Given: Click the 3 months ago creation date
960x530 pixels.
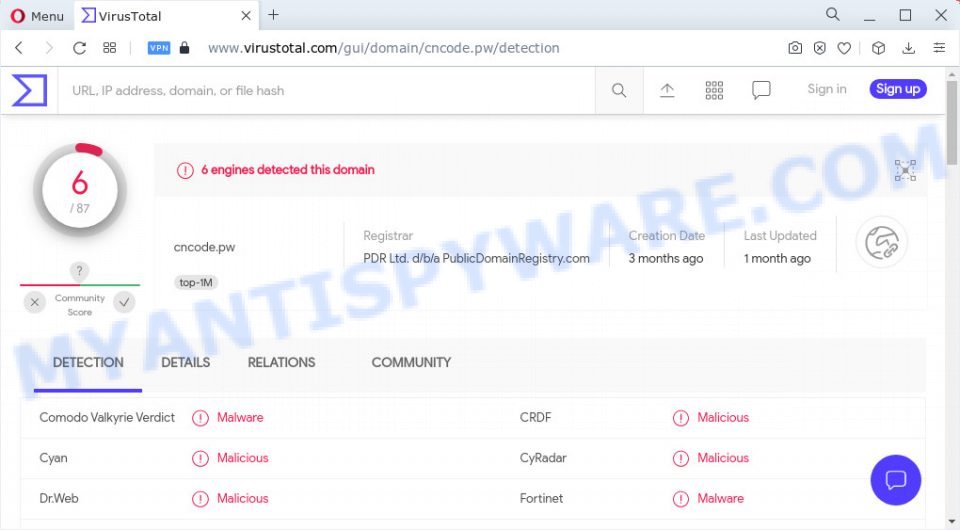Looking at the screenshot, I should tap(666, 258).
